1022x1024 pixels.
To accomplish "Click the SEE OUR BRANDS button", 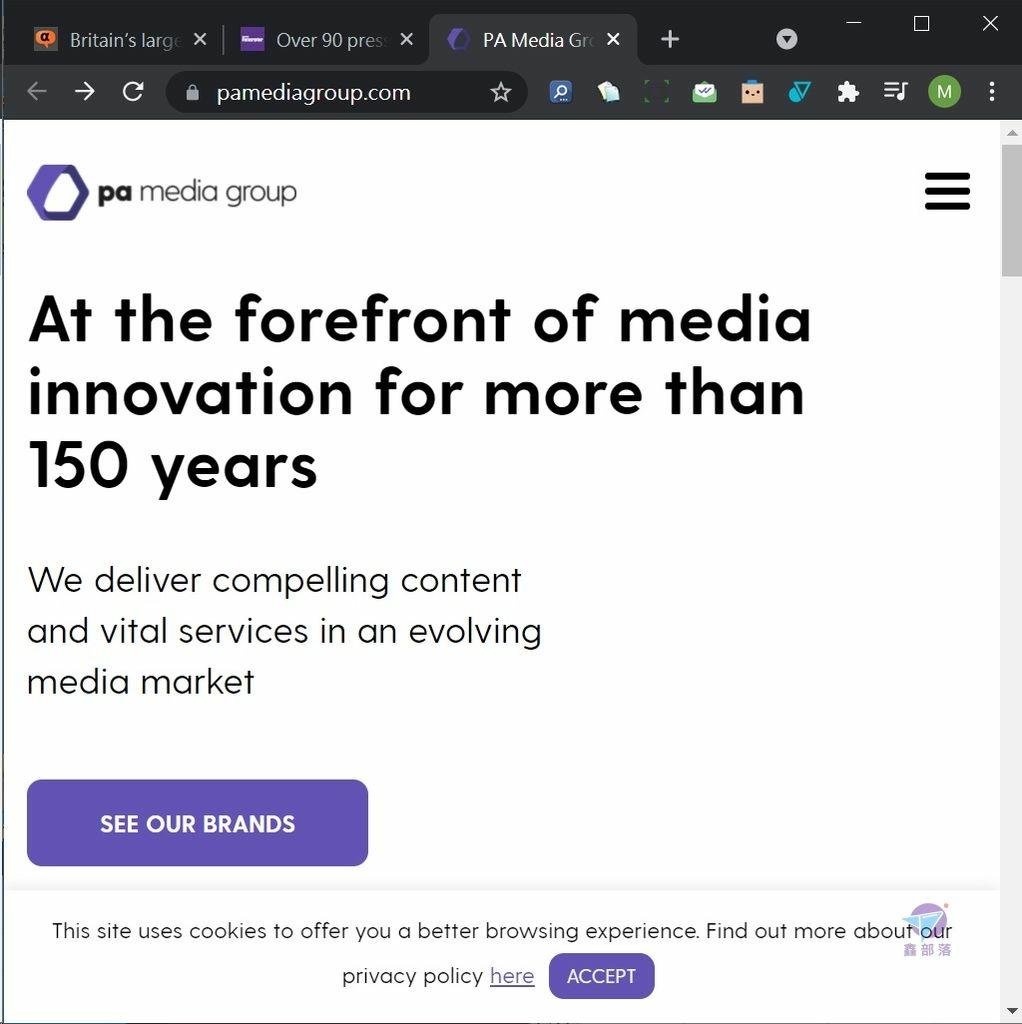I will pyautogui.click(x=197, y=823).
